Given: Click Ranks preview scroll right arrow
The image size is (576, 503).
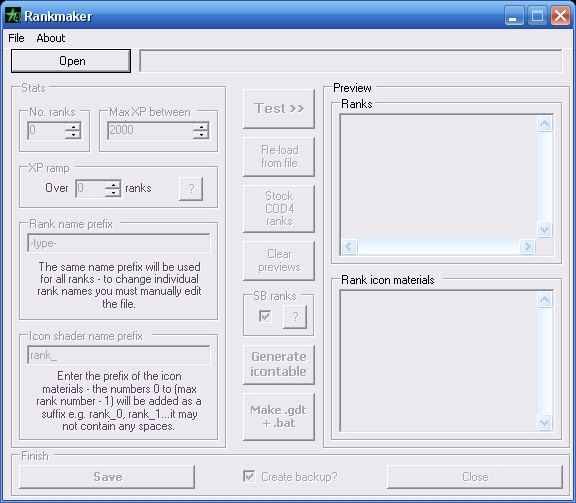Looking at the screenshot, I should tap(527, 246).
